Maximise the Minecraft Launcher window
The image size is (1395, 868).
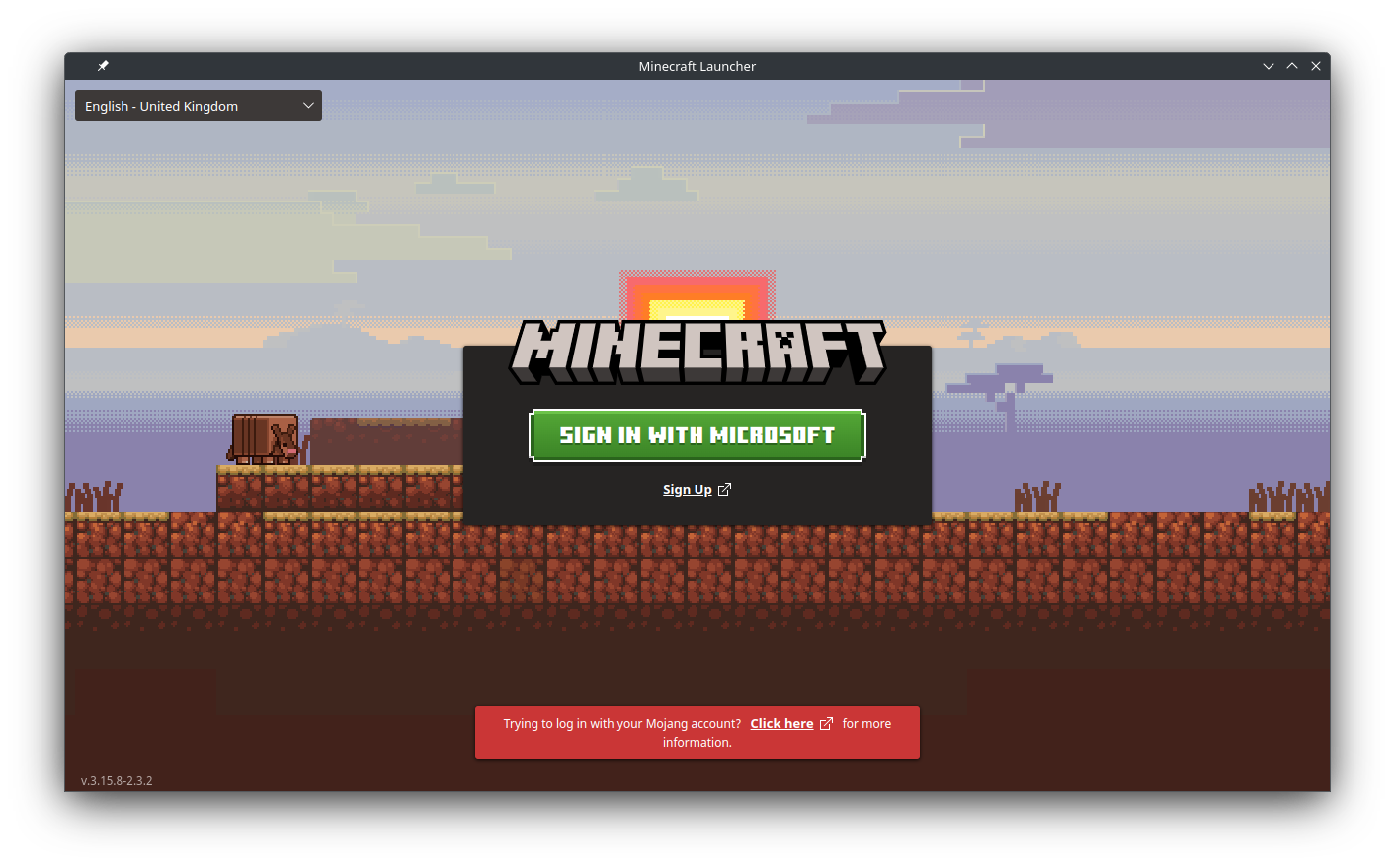click(1292, 66)
